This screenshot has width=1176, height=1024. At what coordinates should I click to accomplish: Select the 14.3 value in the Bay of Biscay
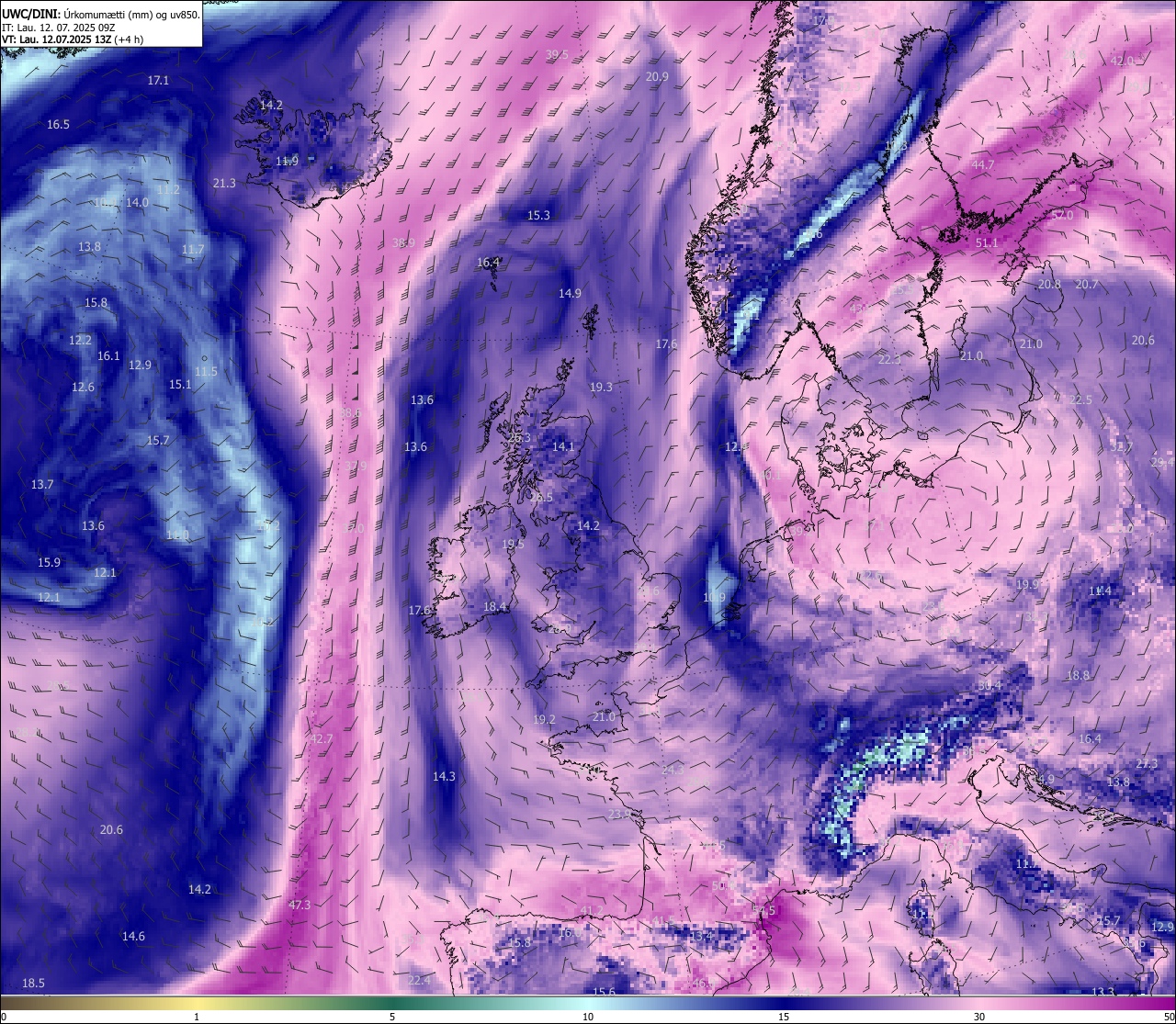pos(444,777)
